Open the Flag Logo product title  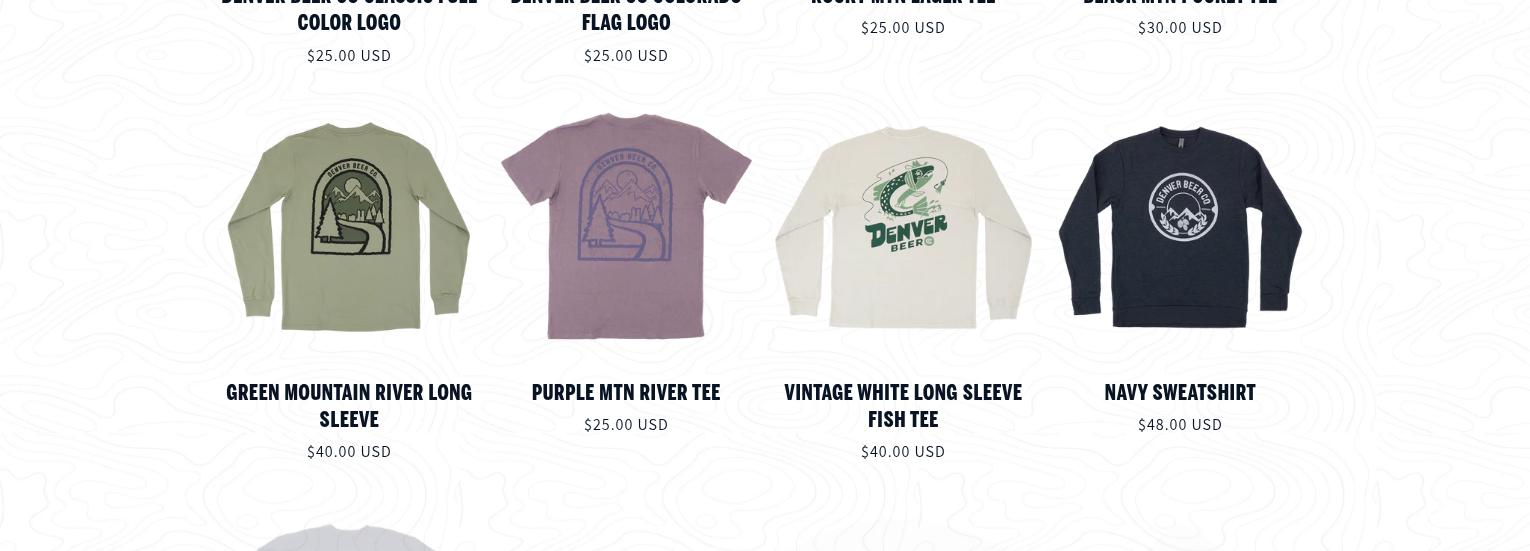tap(626, 22)
